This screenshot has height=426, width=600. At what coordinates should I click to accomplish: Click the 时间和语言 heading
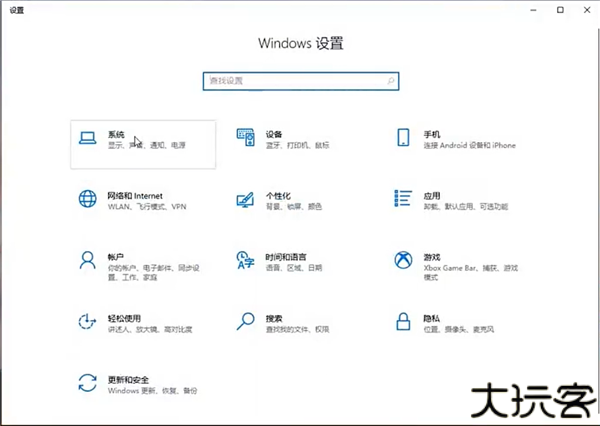tap(286, 257)
